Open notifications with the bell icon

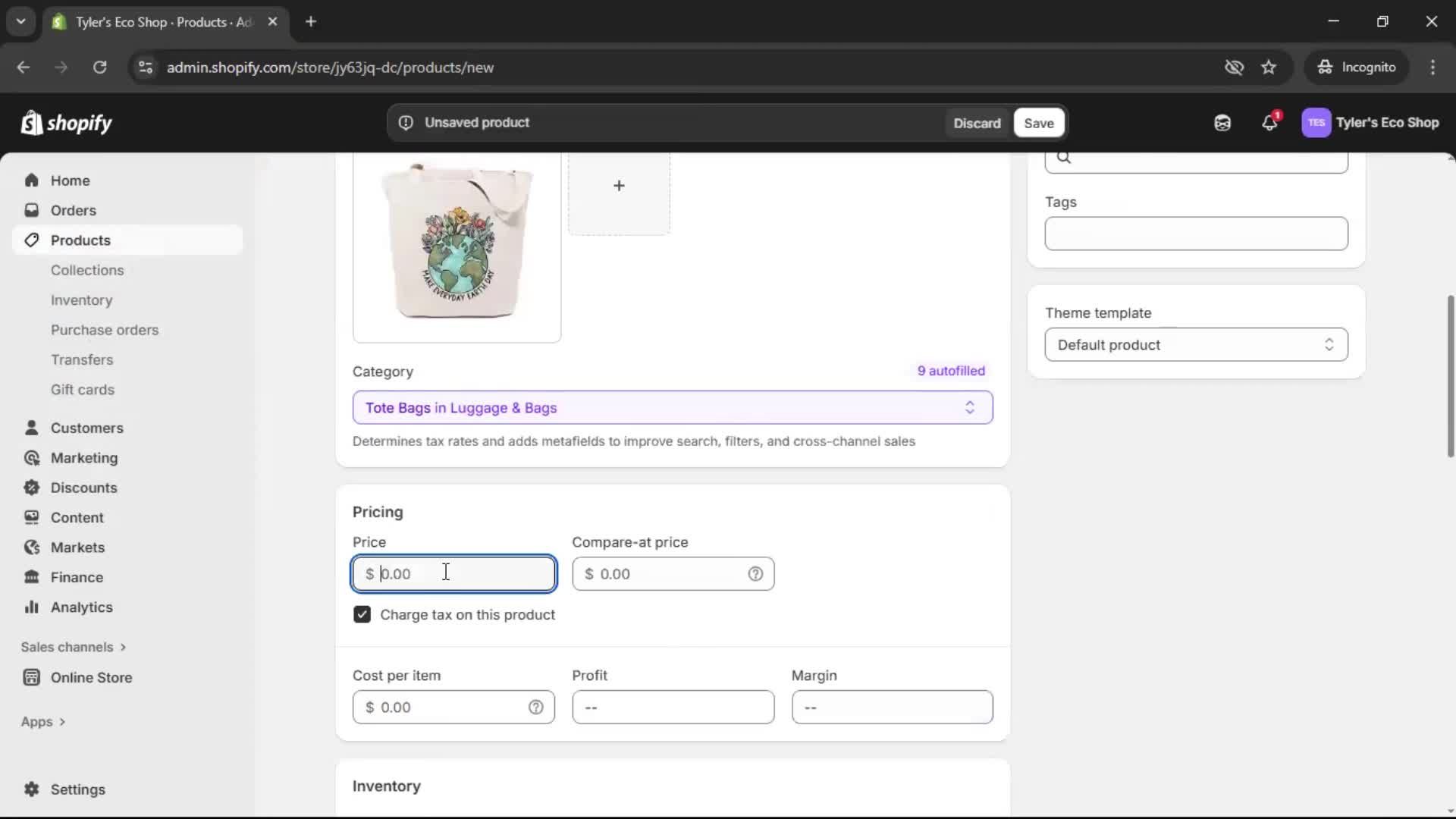(1270, 123)
